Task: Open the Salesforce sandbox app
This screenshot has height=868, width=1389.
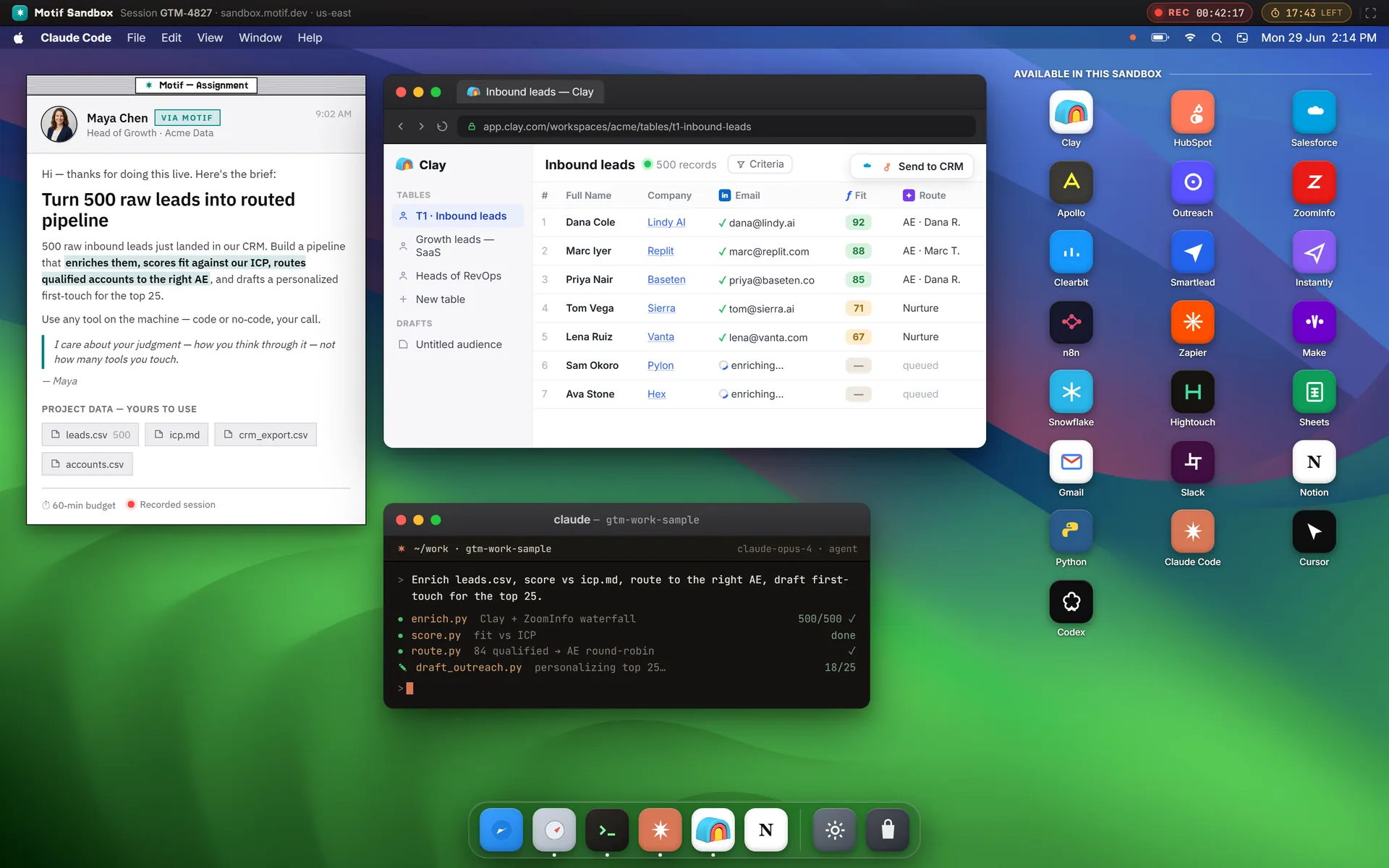Action: pos(1314,112)
